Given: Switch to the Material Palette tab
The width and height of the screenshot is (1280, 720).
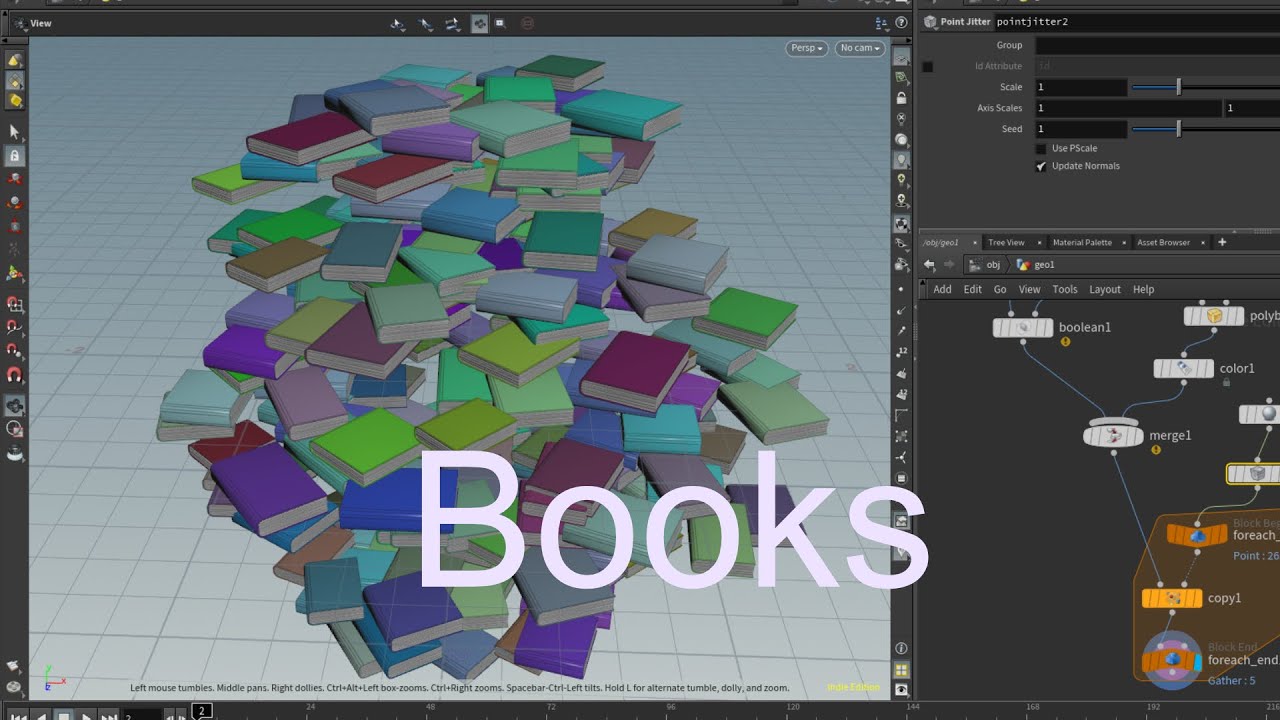Looking at the screenshot, I should pos(1082,242).
